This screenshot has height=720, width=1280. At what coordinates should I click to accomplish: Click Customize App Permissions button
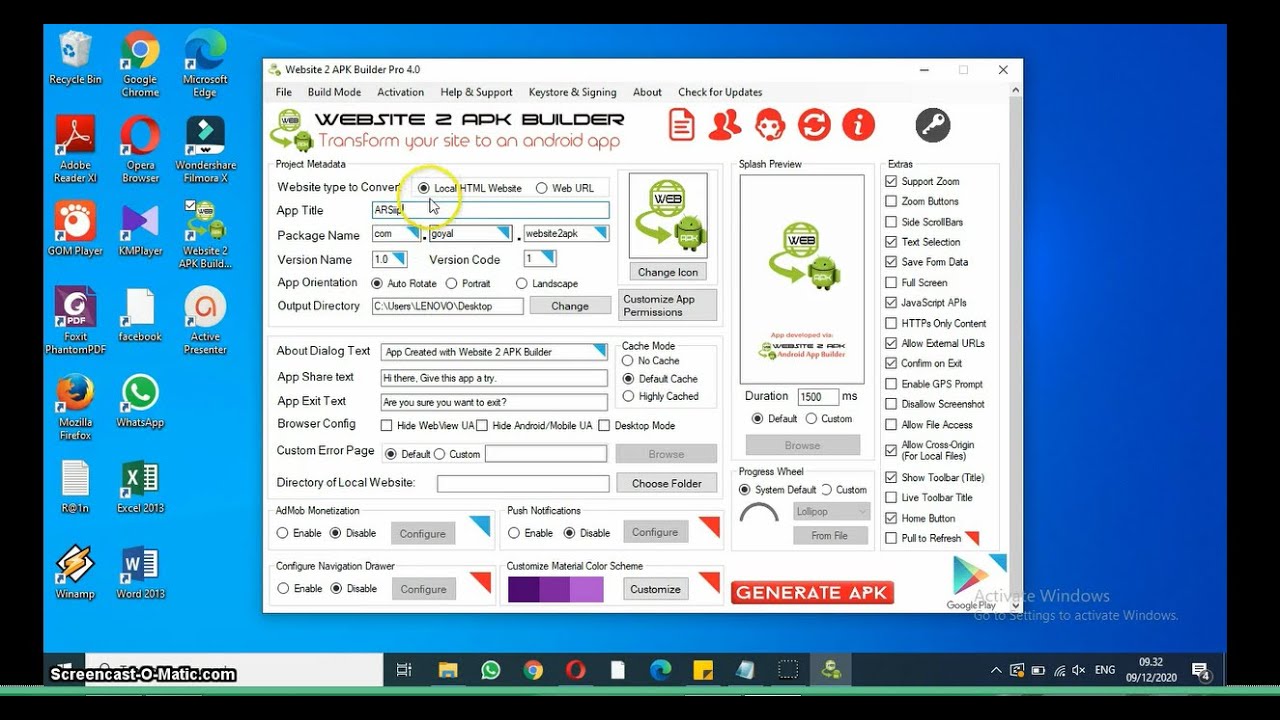tap(669, 305)
